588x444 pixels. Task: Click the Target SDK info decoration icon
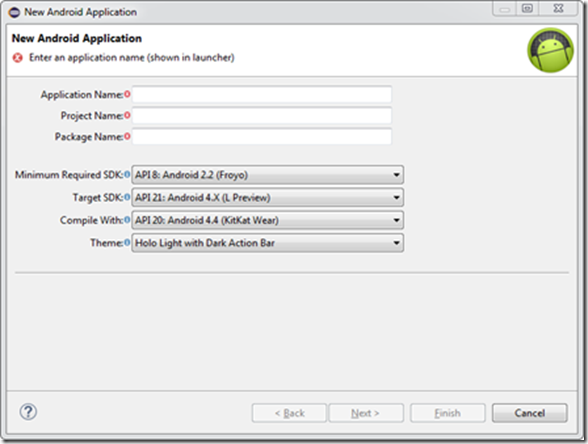127,196
